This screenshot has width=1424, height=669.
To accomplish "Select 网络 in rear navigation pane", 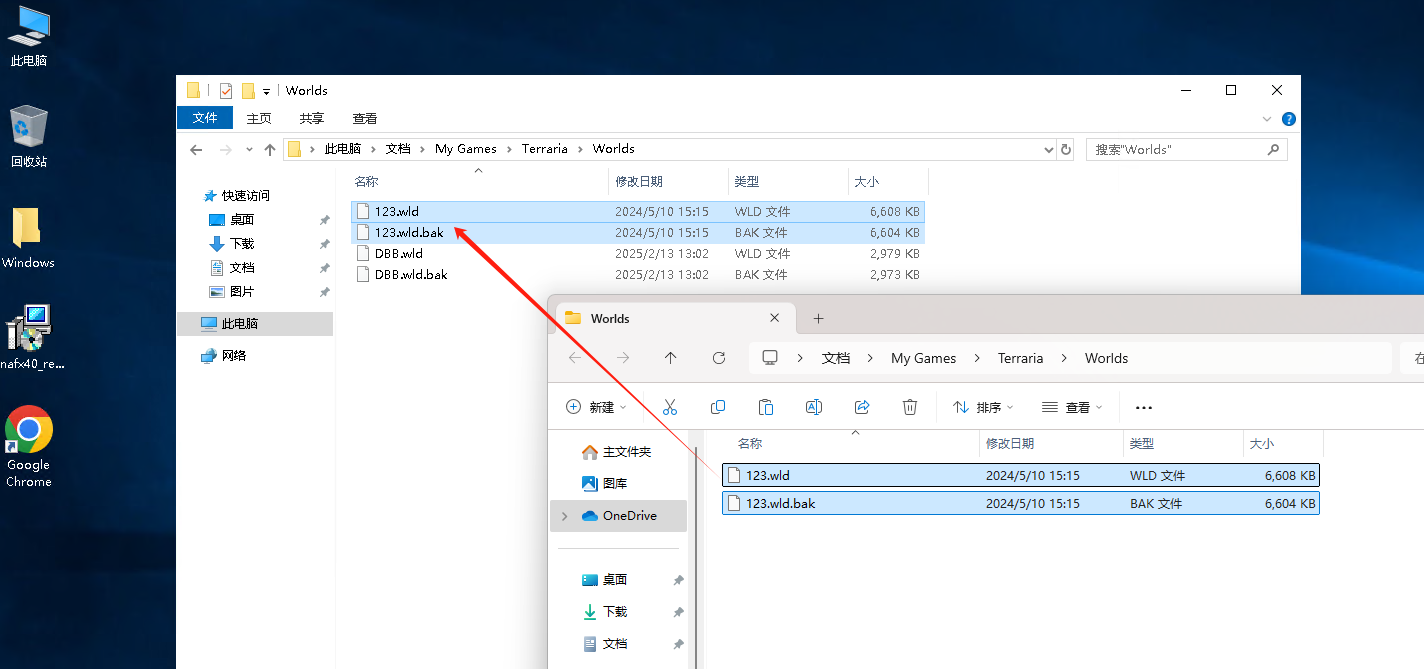I will (234, 356).
